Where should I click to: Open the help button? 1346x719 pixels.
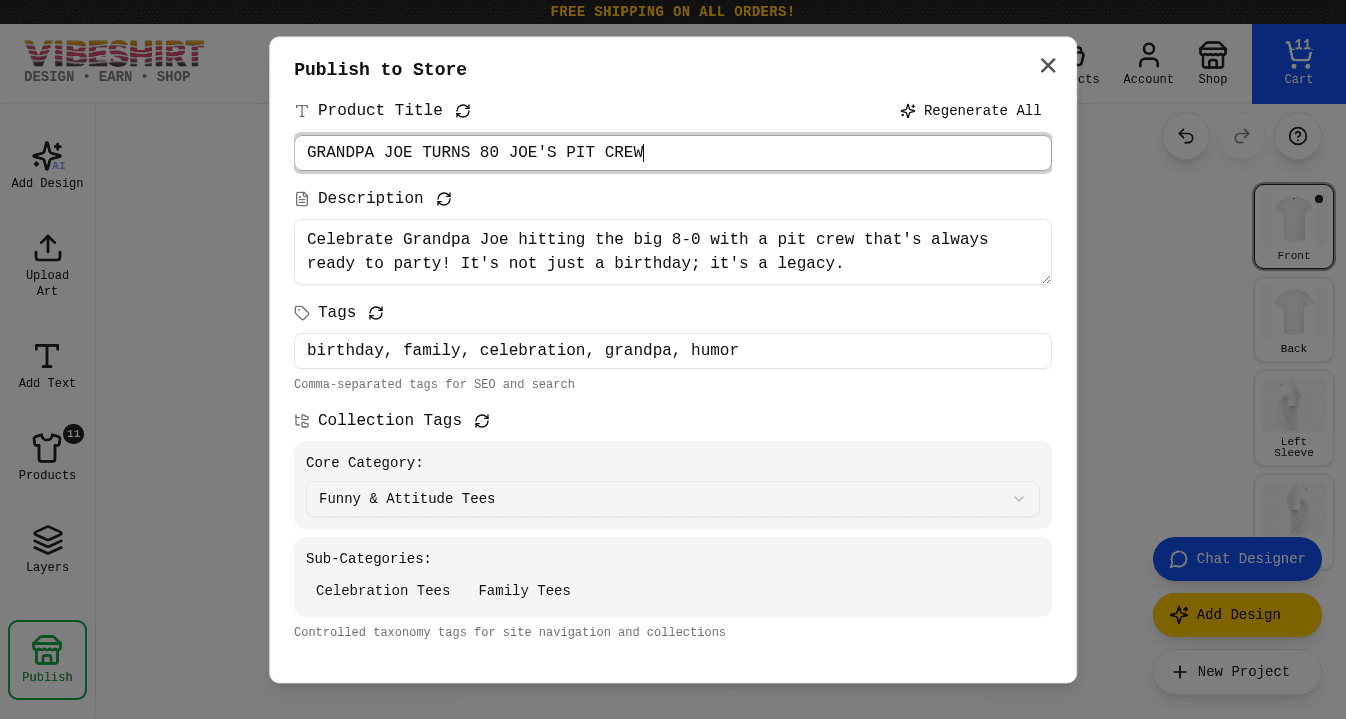tap(1298, 136)
